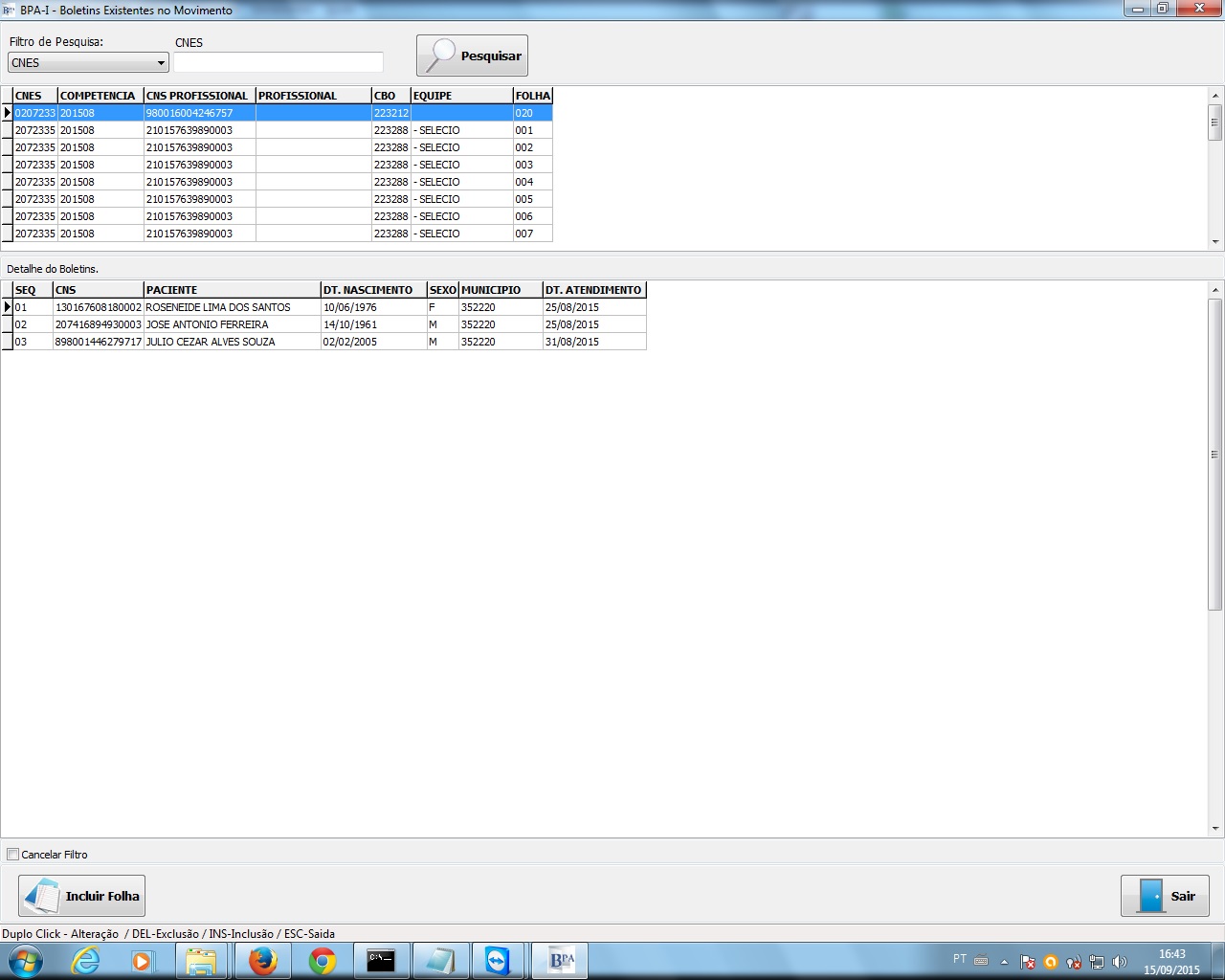Click the tray icon with red X beside network
The width and height of the screenshot is (1225, 980).
tap(1073, 961)
